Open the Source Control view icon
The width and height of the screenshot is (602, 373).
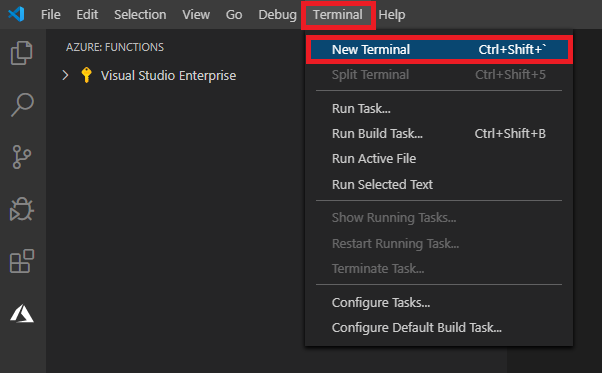tap(22, 157)
